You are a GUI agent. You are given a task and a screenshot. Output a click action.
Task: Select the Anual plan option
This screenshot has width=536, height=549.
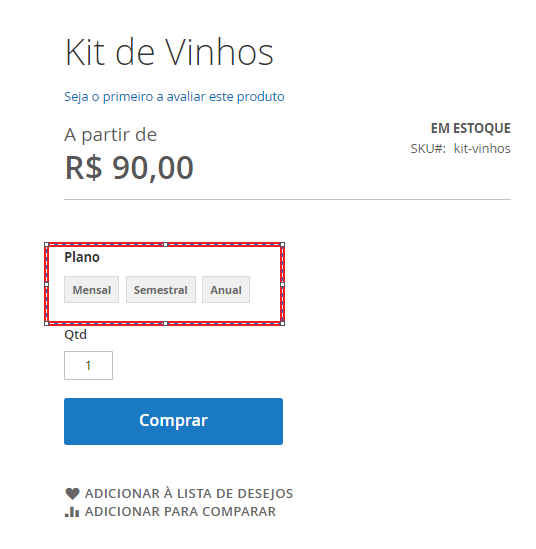[x=226, y=290]
